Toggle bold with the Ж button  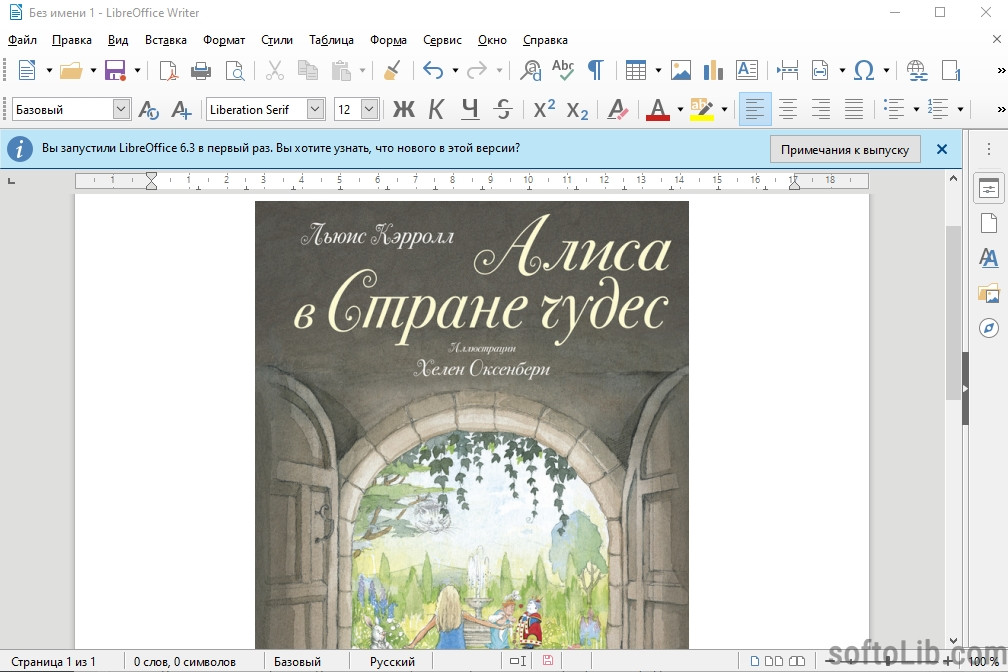[404, 109]
